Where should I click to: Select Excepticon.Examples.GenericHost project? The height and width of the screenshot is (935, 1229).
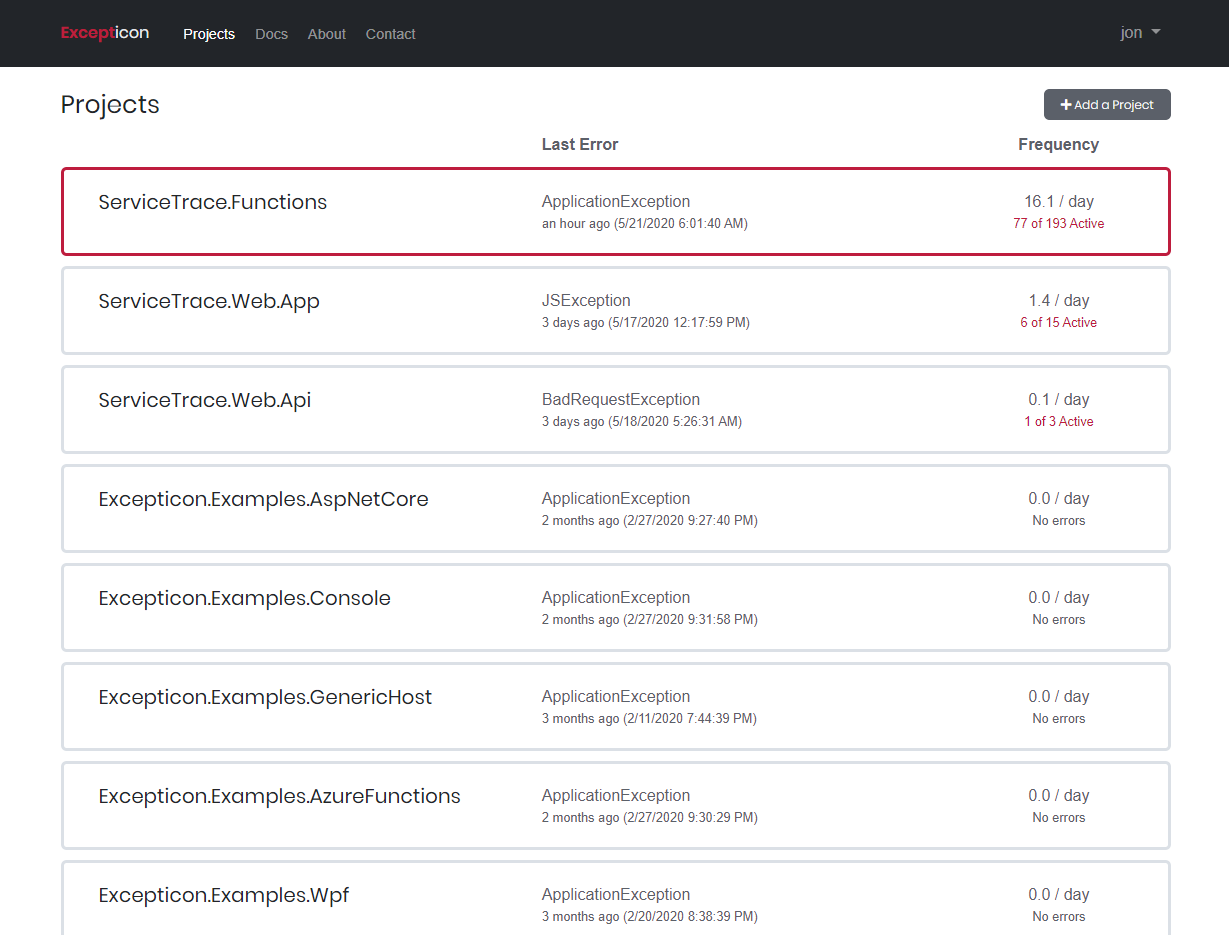coord(265,698)
